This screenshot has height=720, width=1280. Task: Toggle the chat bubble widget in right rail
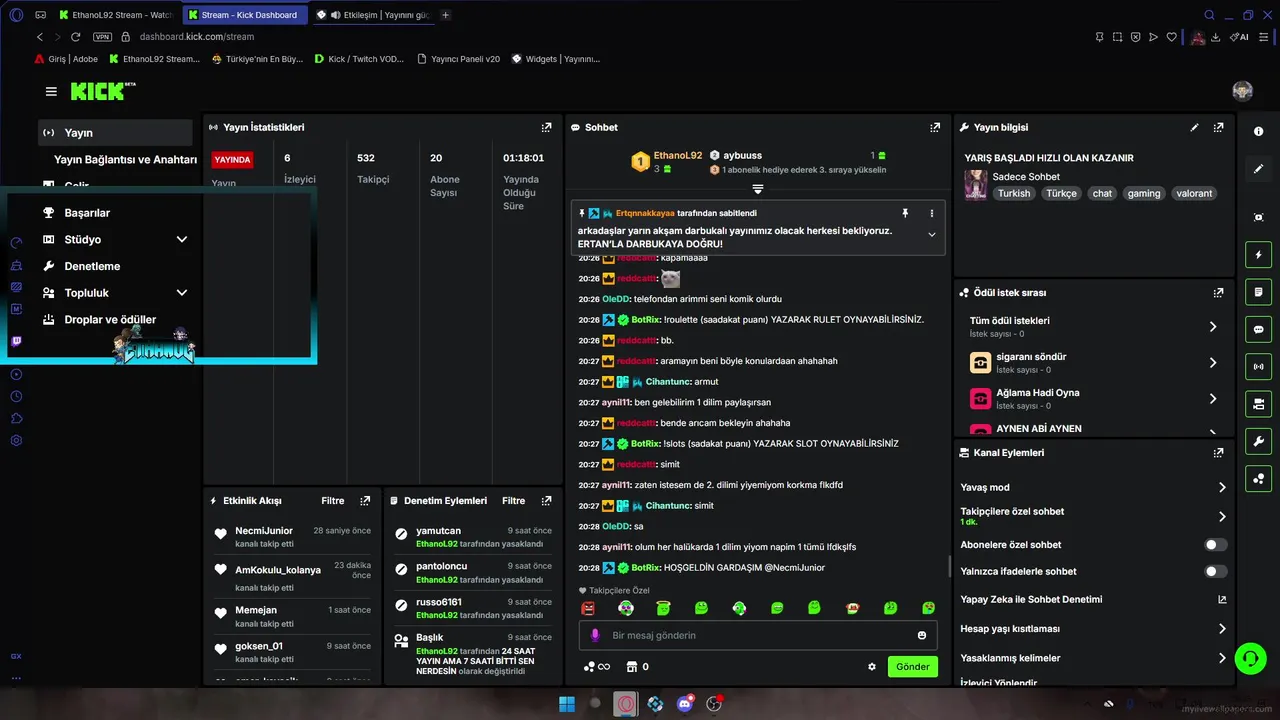[x=1258, y=329]
